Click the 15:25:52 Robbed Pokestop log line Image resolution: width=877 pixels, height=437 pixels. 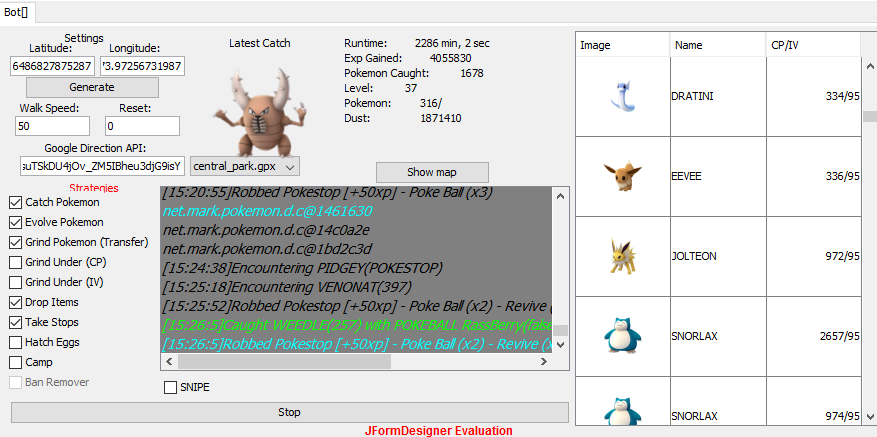(357, 307)
